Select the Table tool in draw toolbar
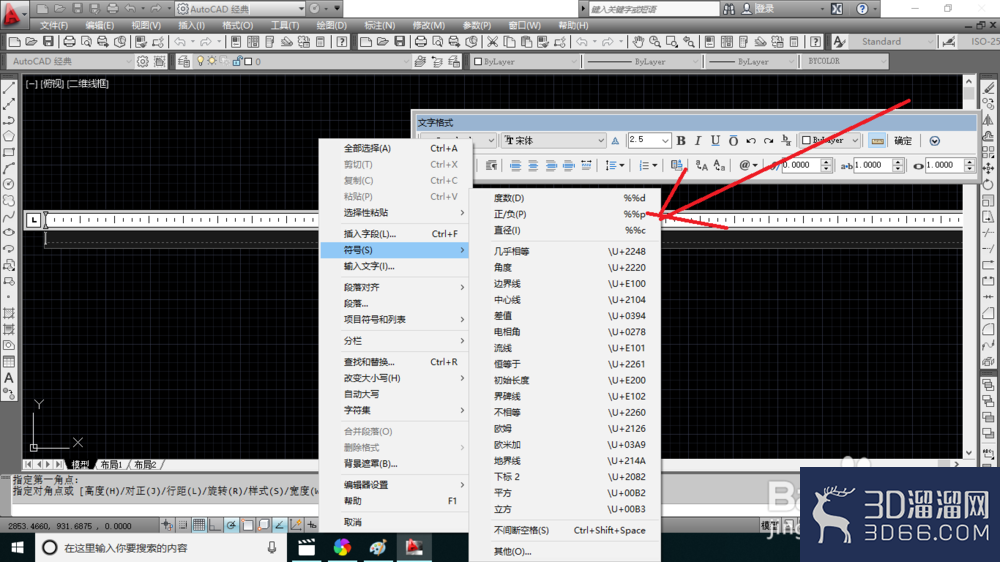1000x562 pixels. [9, 362]
